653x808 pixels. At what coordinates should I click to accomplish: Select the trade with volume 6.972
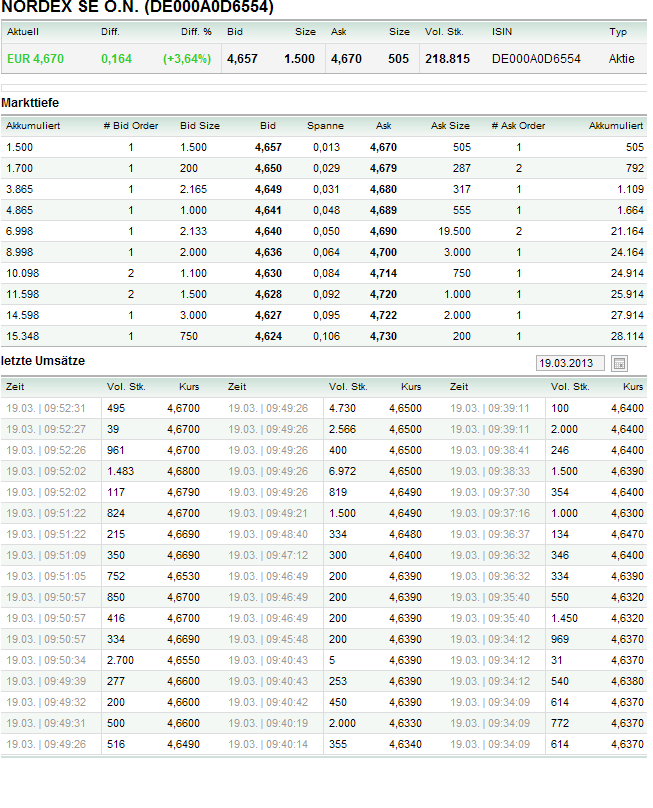click(342, 471)
